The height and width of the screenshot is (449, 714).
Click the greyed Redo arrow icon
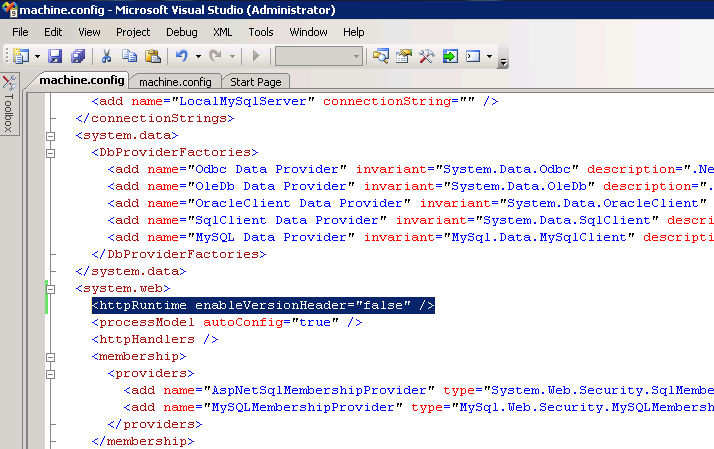point(215,56)
